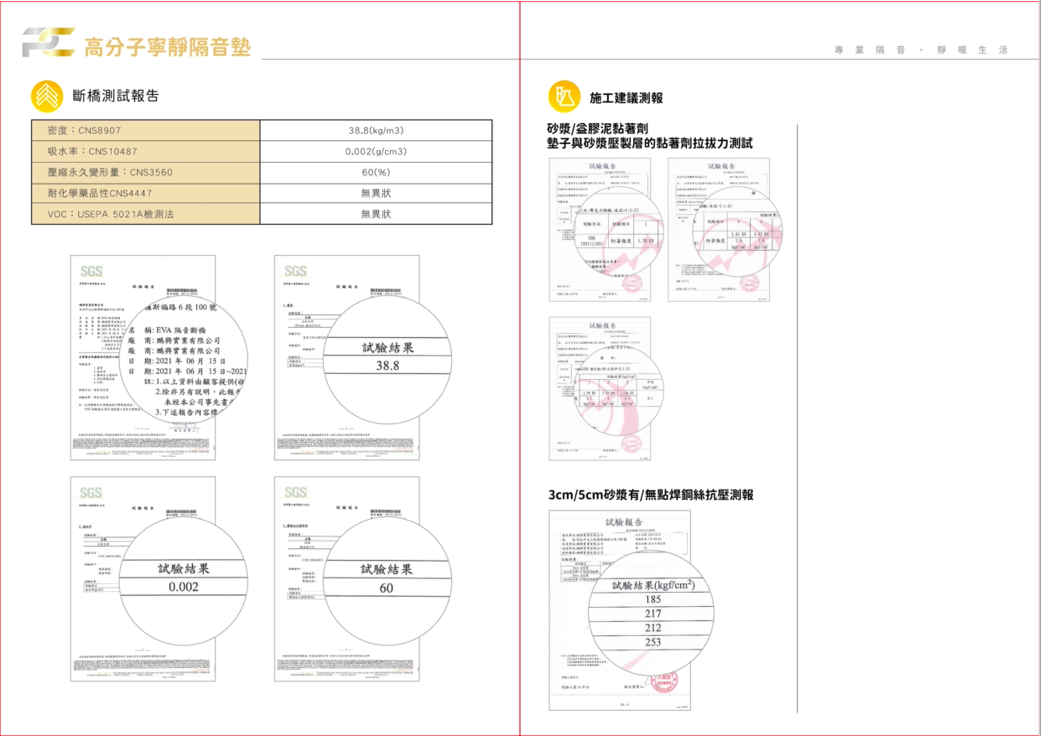Image resolution: width=1041 pixels, height=736 pixels.
Task: Select the table cell 壓縮永久變形量：CNS3560
Action: tap(145, 173)
